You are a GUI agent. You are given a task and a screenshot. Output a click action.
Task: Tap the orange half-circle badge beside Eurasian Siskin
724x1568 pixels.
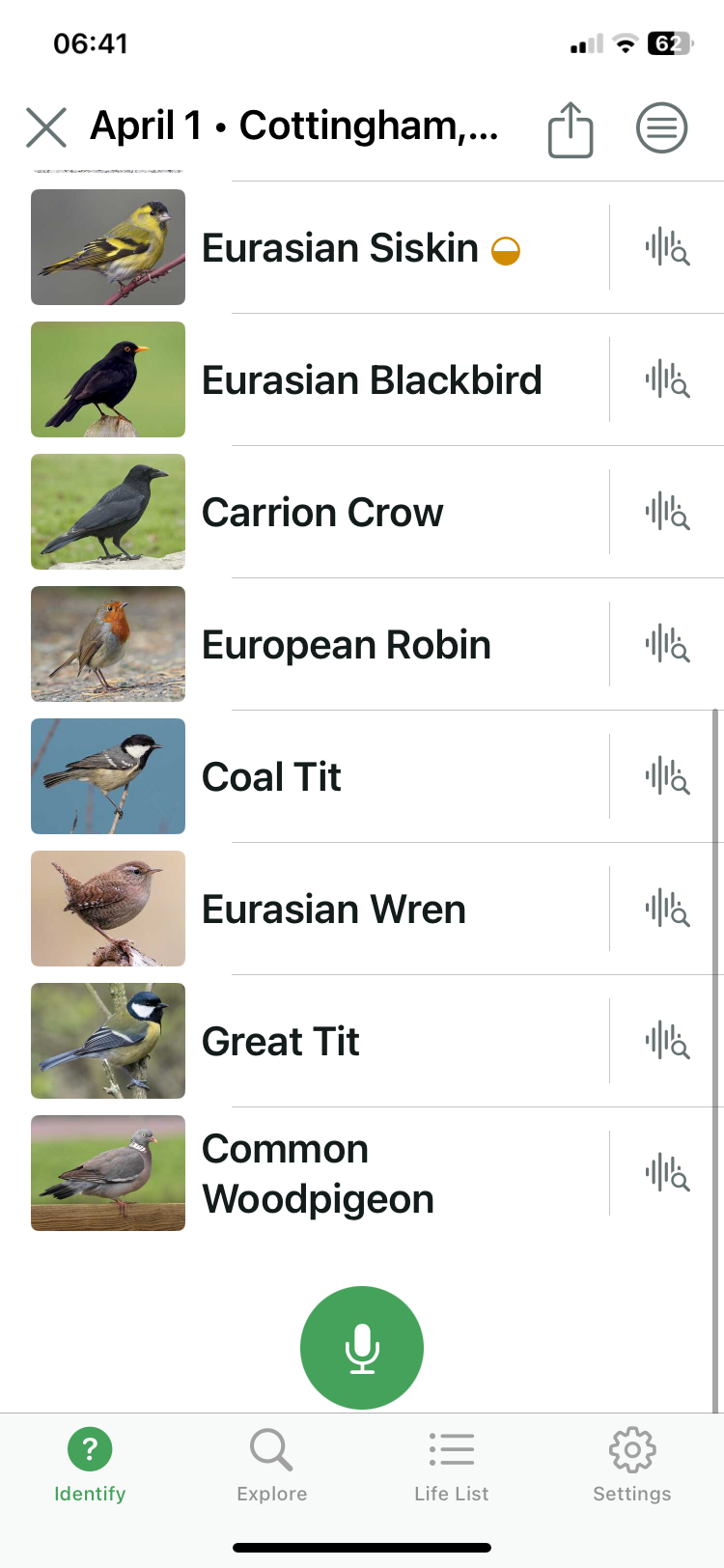point(506,251)
